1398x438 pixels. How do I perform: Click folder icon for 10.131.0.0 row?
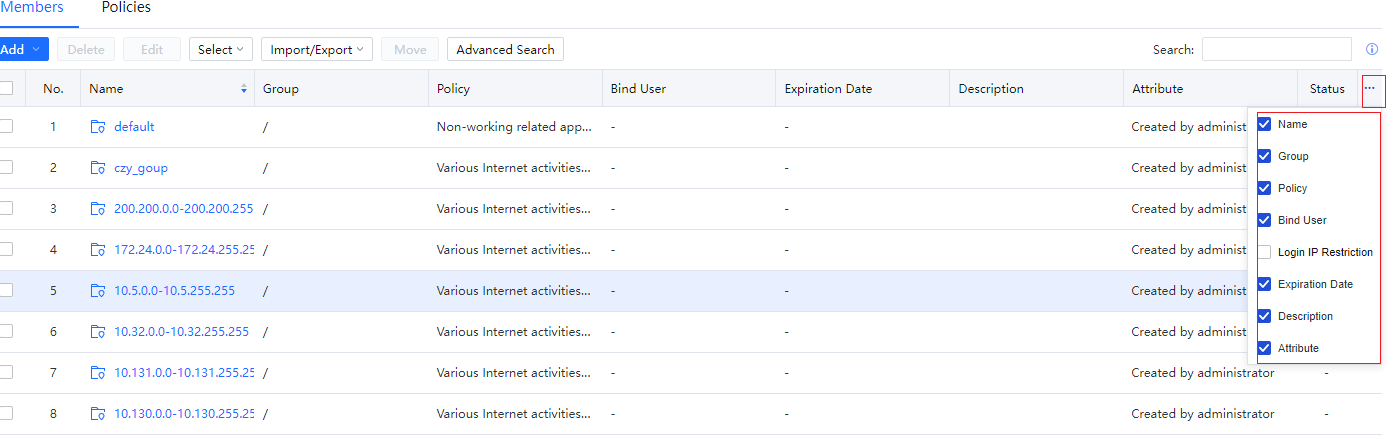pyautogui.click(x=98, y=373)
